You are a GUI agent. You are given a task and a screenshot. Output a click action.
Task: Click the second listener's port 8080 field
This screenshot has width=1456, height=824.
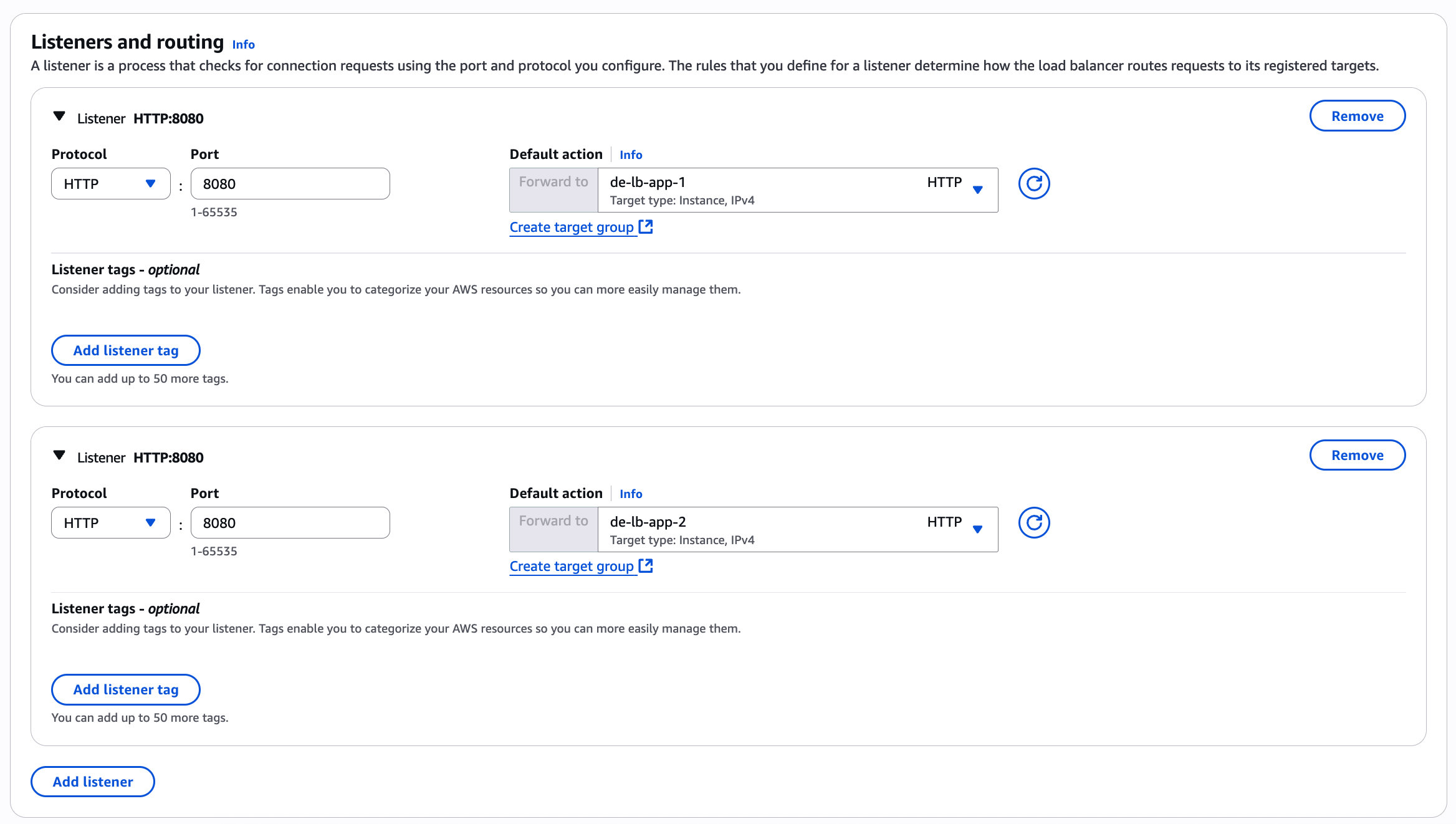[290, 523]
